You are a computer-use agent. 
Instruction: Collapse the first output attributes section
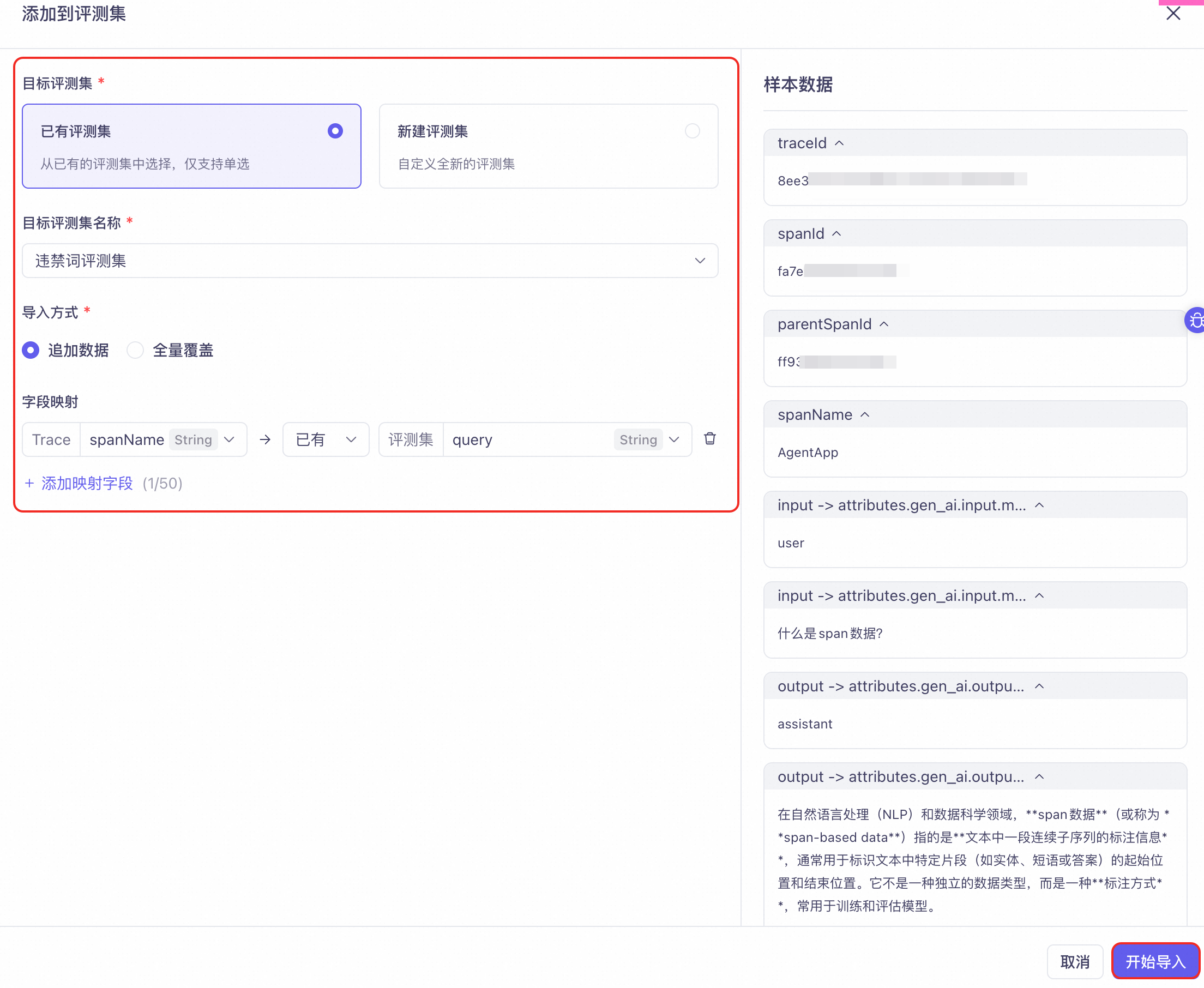pyautogui.click(x=1039, y=686)
